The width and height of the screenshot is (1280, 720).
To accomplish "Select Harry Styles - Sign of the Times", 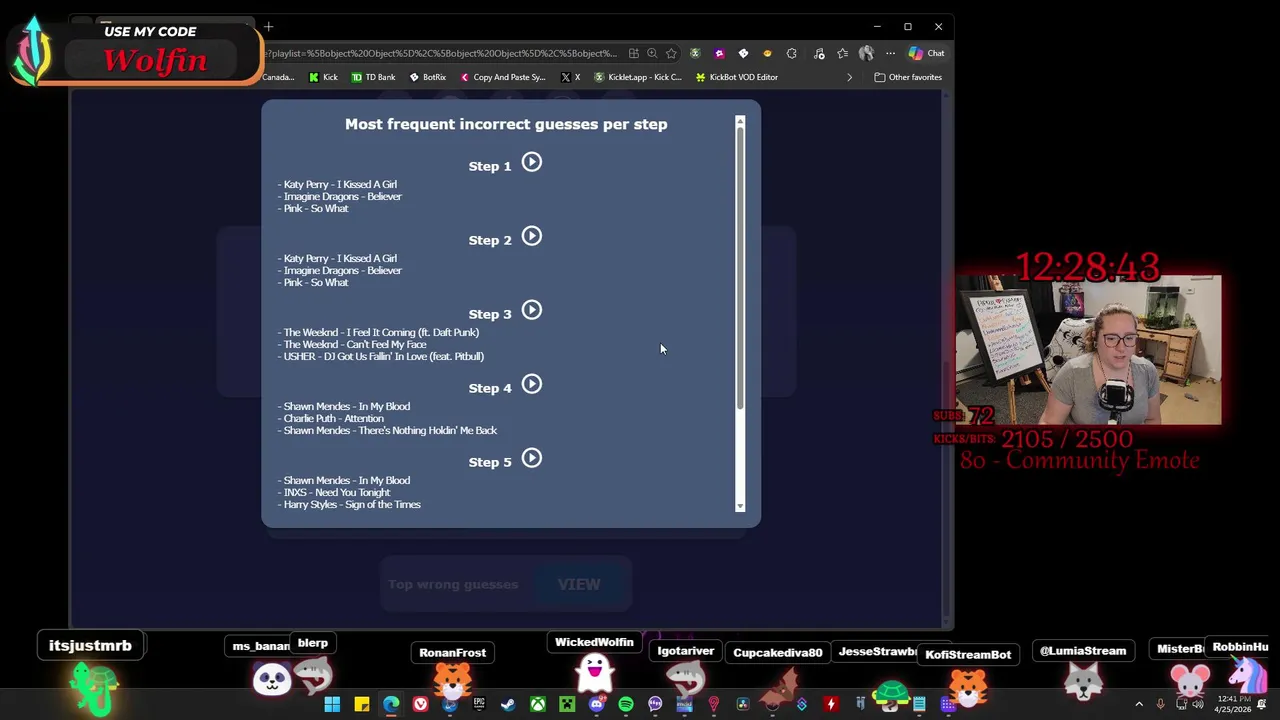I will click(352, 504).
